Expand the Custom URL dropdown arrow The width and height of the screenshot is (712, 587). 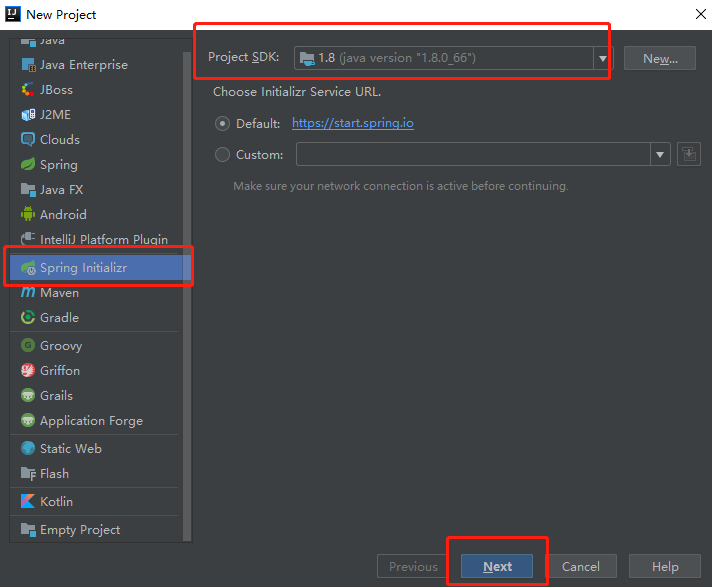(660, 154)
